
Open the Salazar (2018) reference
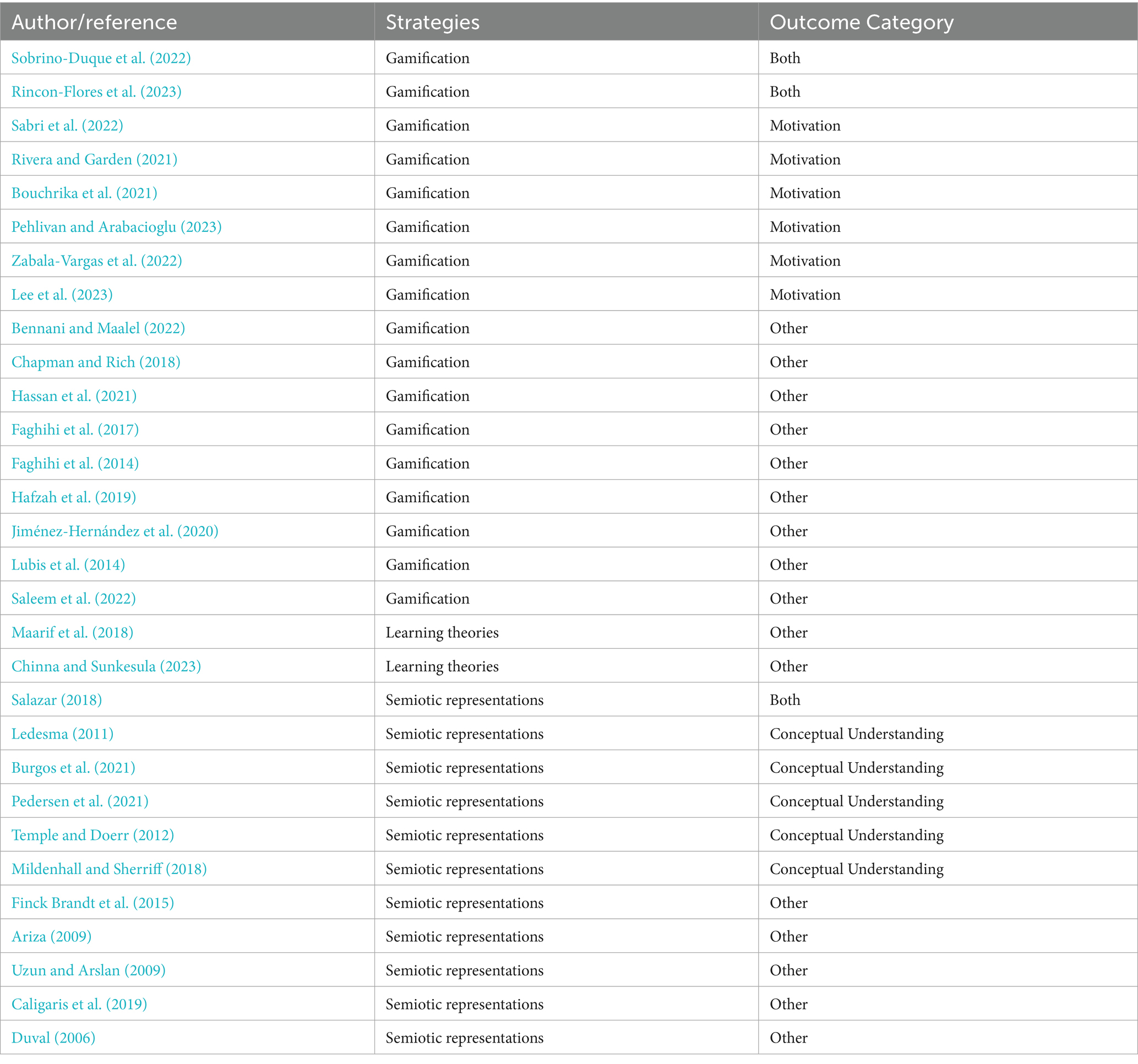click(x=57, y=700)
